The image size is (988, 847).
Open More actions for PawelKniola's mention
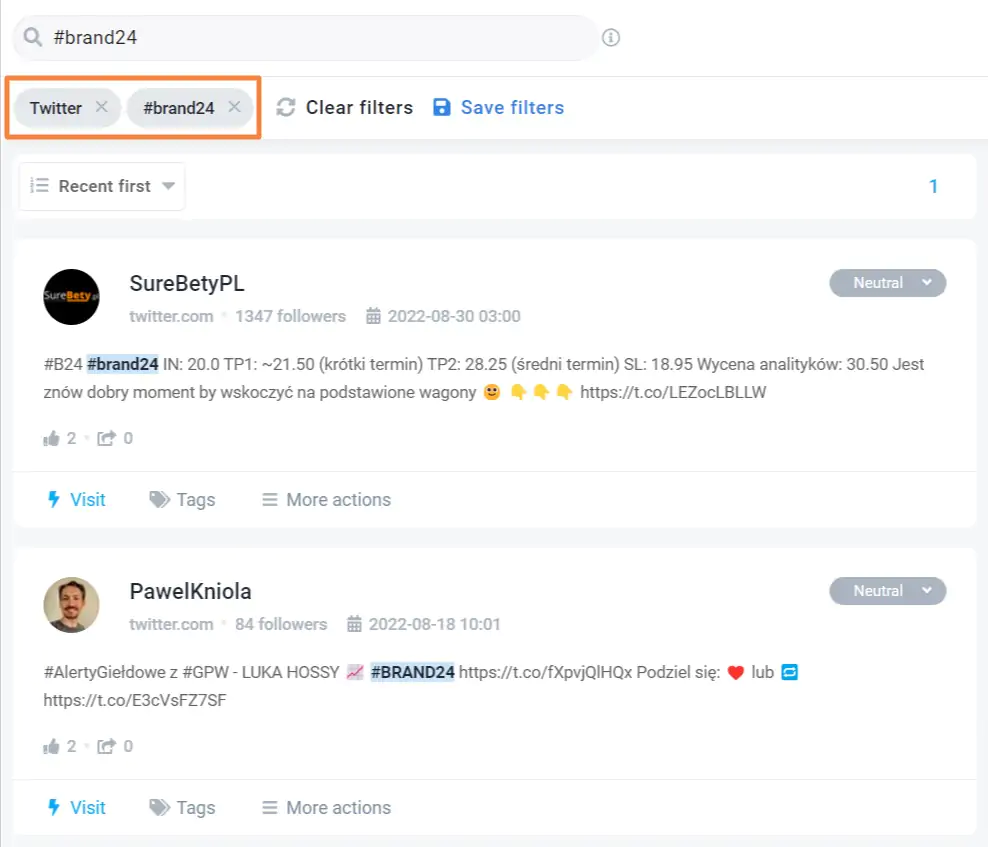pos(324,807)
